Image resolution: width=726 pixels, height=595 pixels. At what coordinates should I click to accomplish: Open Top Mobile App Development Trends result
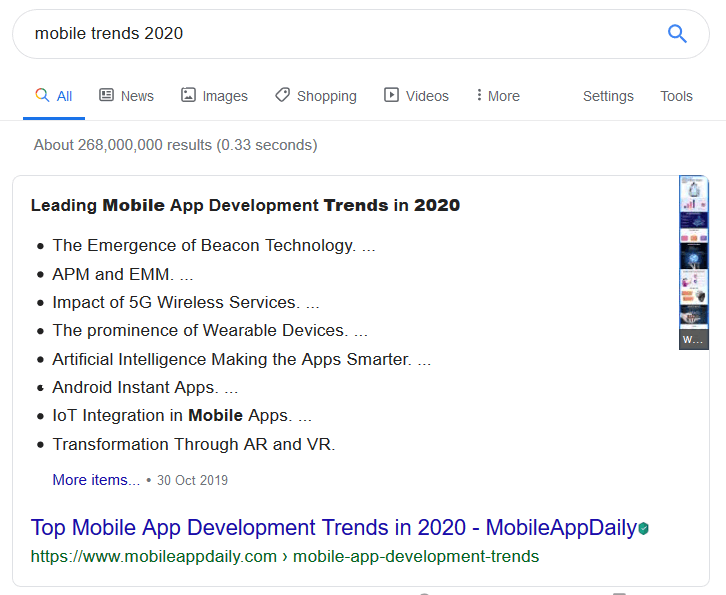[x=334, y=528]
